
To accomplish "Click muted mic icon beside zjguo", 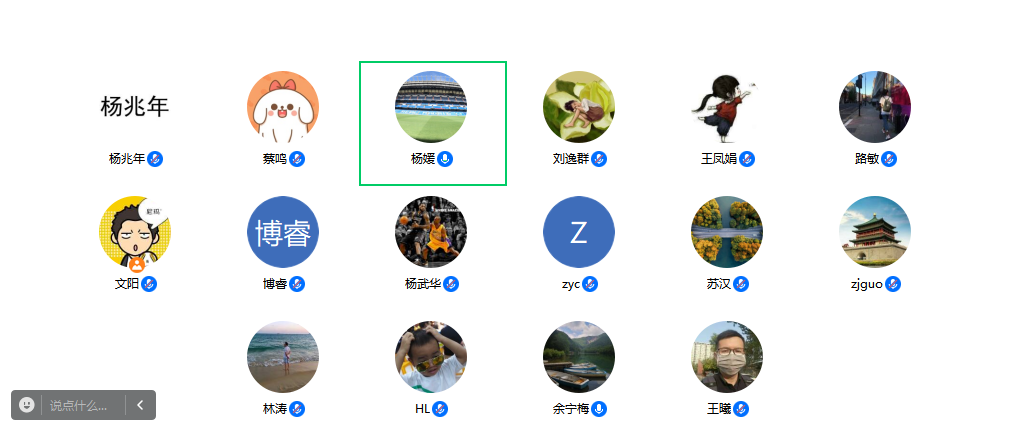I will tap(893, 284).
